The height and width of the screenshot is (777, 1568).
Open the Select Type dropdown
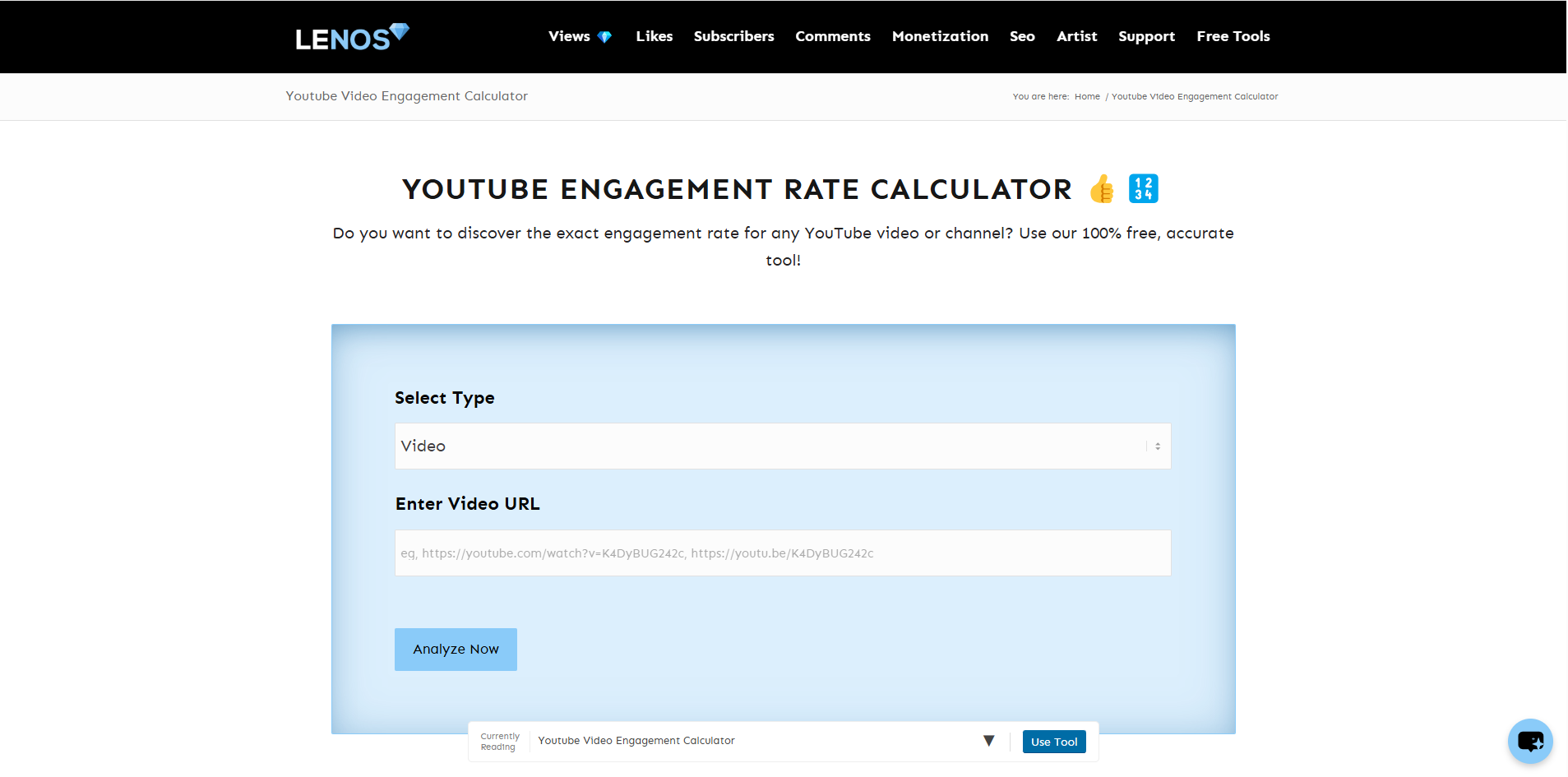[783, 446]
